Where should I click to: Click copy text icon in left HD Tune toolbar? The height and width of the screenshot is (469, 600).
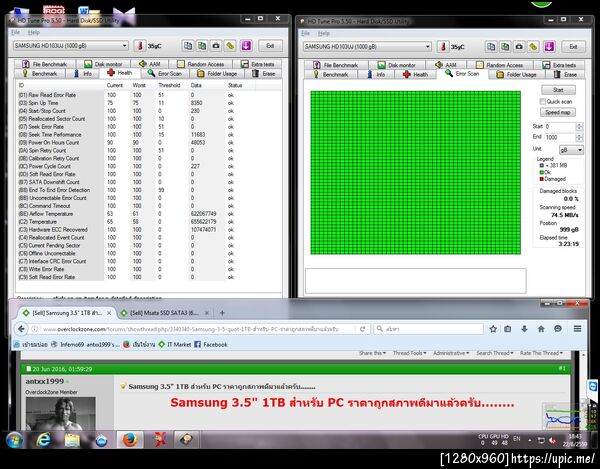tap(188, 46)
